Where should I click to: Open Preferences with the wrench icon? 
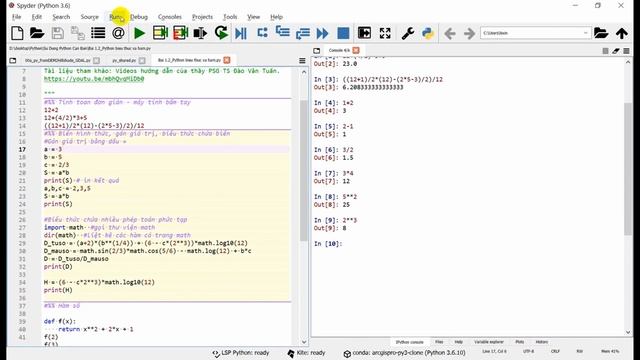click(x=408, y=33)
